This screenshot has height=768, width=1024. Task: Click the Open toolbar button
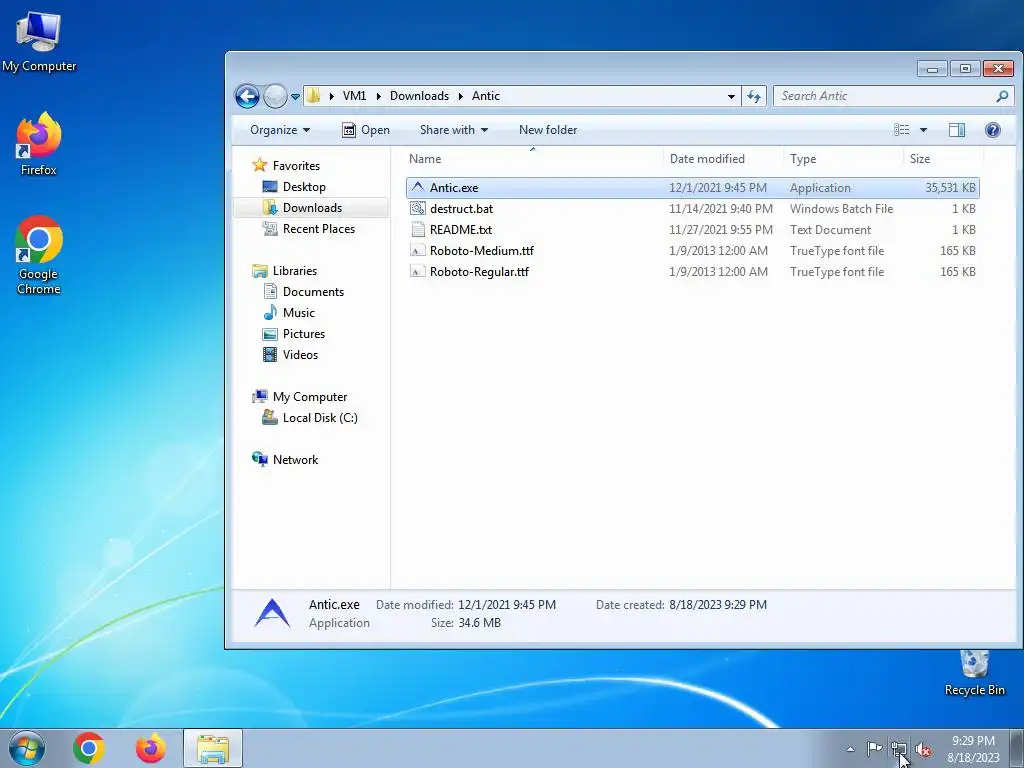366,130
